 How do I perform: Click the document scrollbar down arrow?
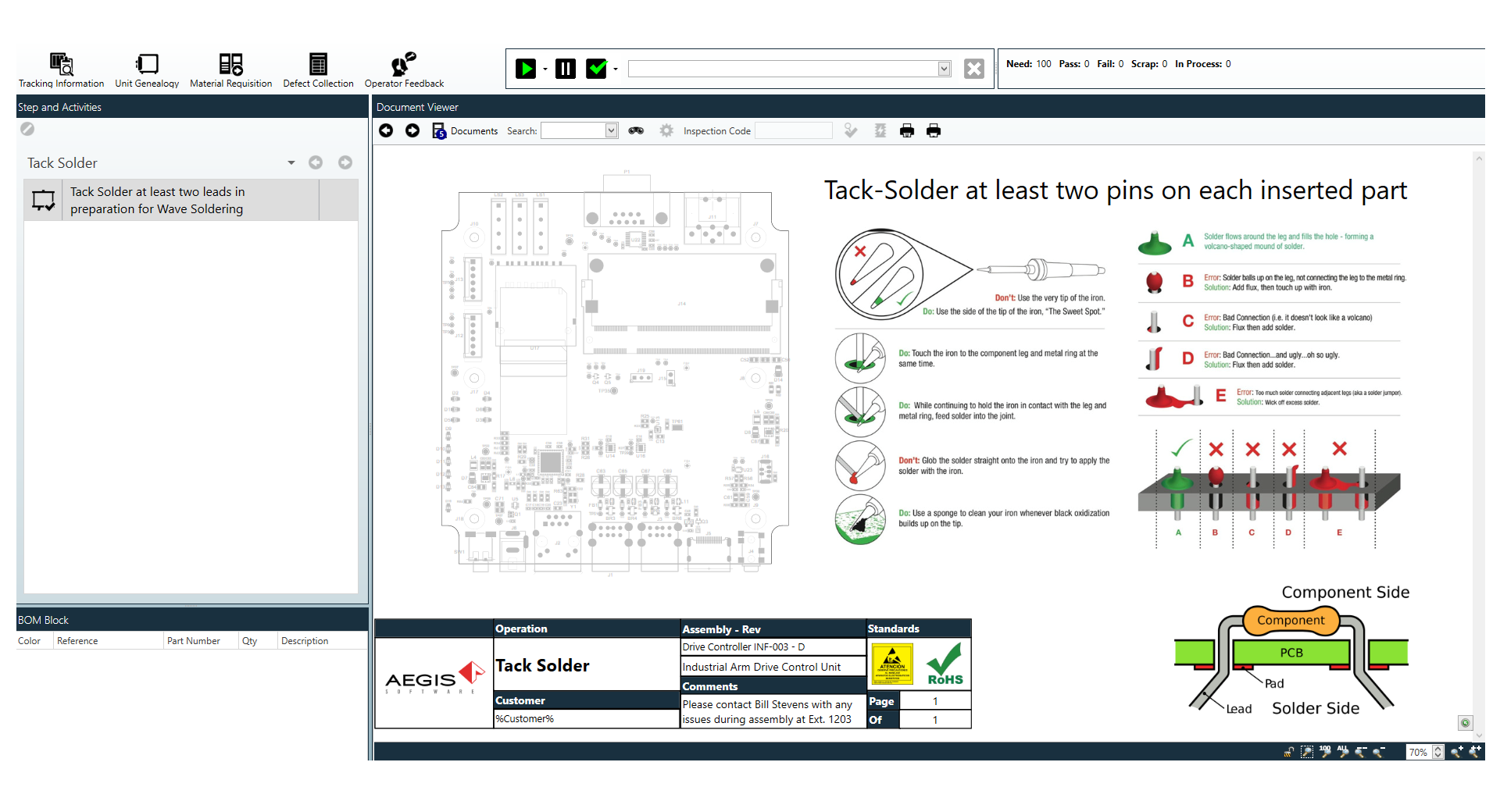point(1478,735)
